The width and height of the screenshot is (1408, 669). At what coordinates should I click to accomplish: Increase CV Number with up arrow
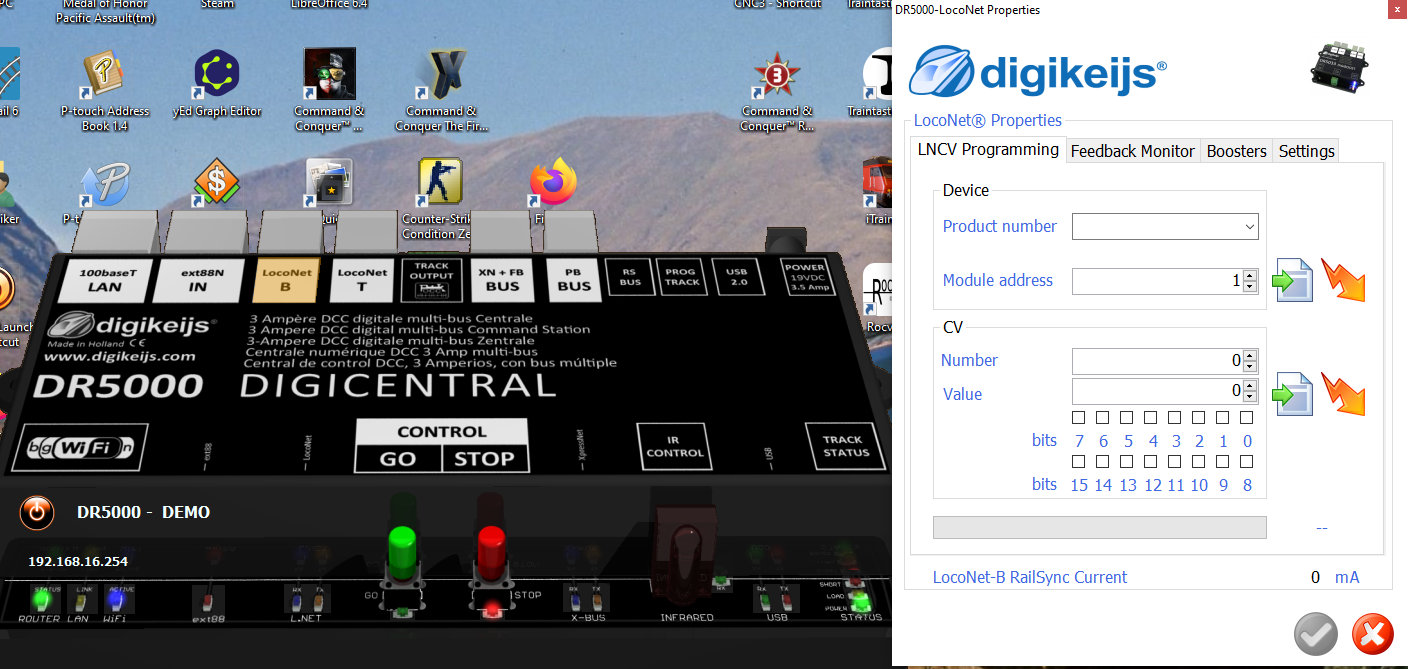[1250, 355]
